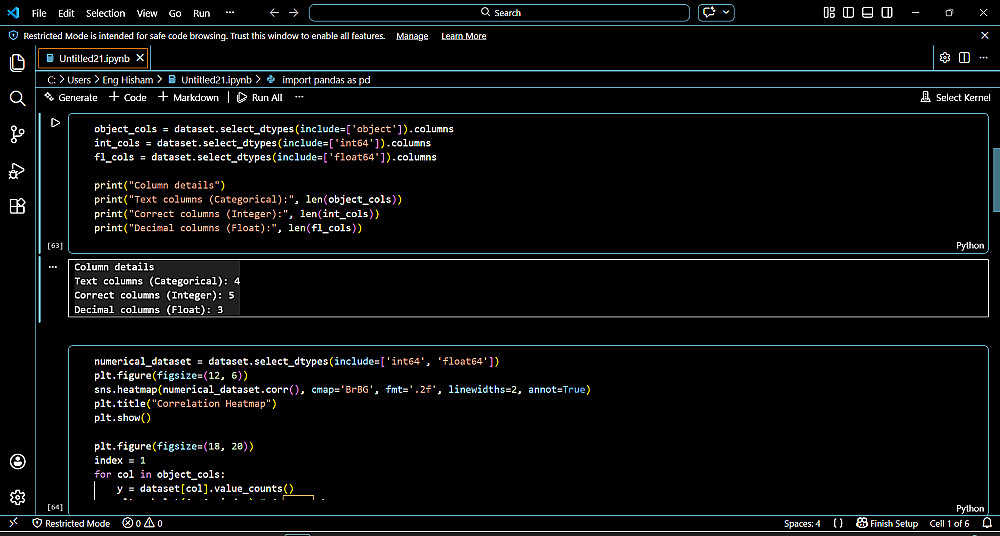The height and width of the screenshot is (536, 1000).
Task: Open cell output ellipsis menu
Action: (53, 267)
